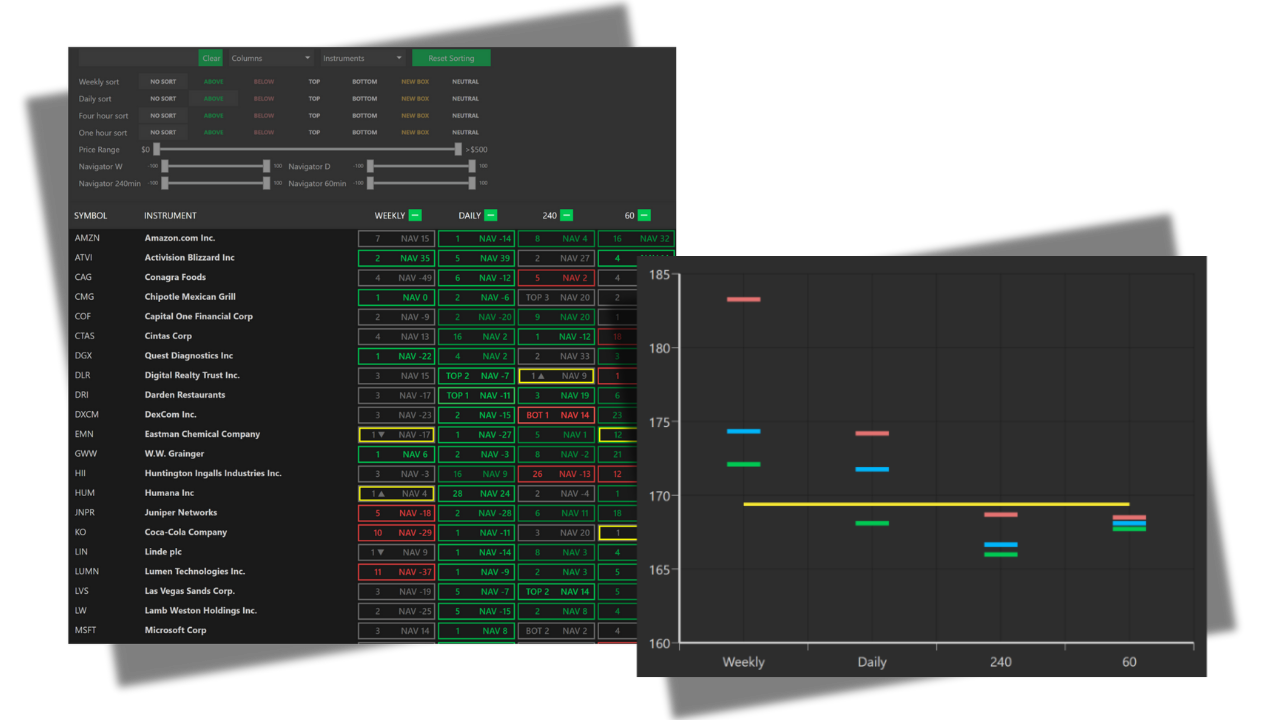The image size is (1280, 720).
Task: Select the Linde plc instrument name
Action: 163,552
